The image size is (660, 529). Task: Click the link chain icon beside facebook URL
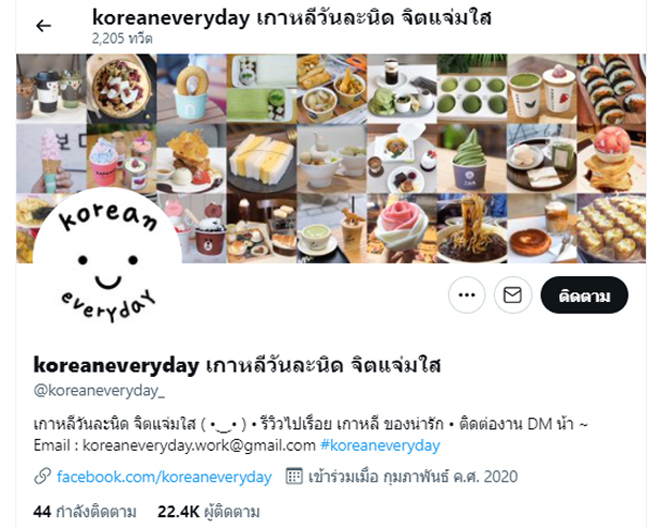[43, 476]
